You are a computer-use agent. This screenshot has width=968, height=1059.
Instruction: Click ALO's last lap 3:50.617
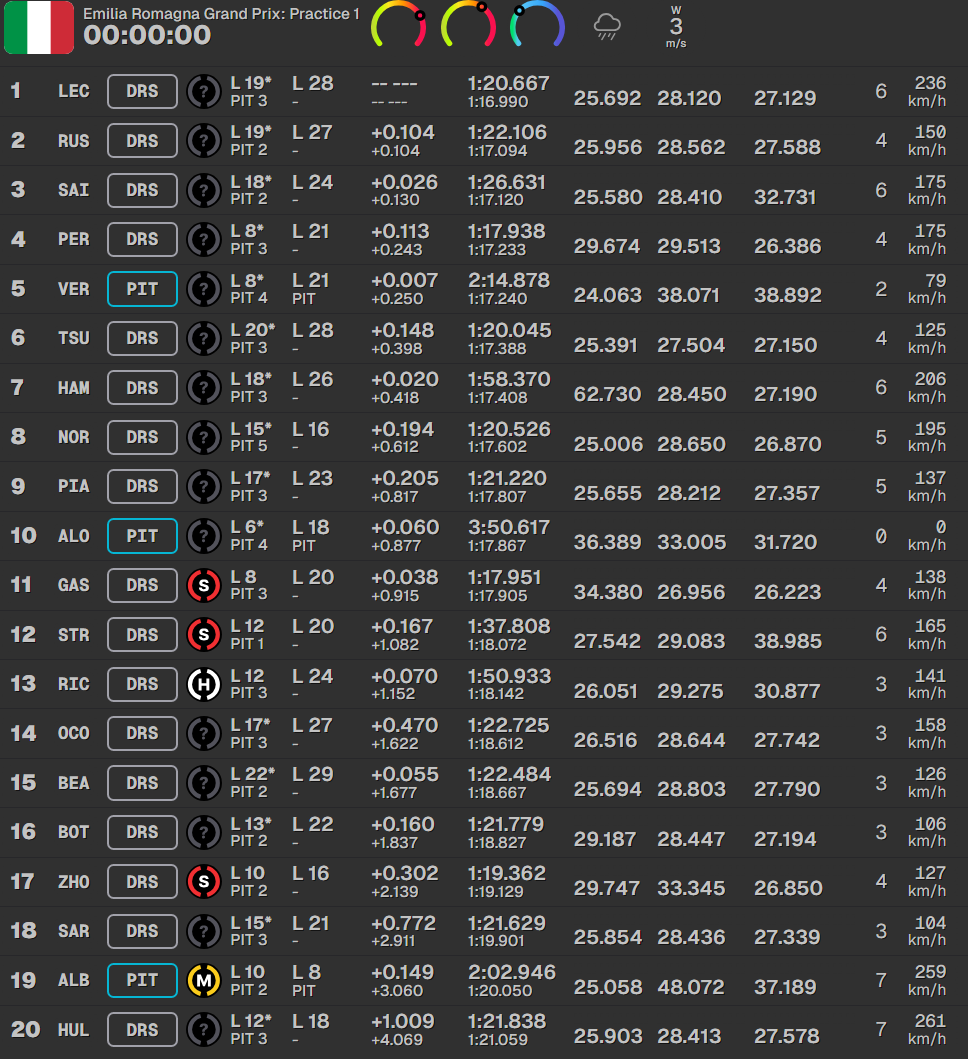click(x=509, y=527)
